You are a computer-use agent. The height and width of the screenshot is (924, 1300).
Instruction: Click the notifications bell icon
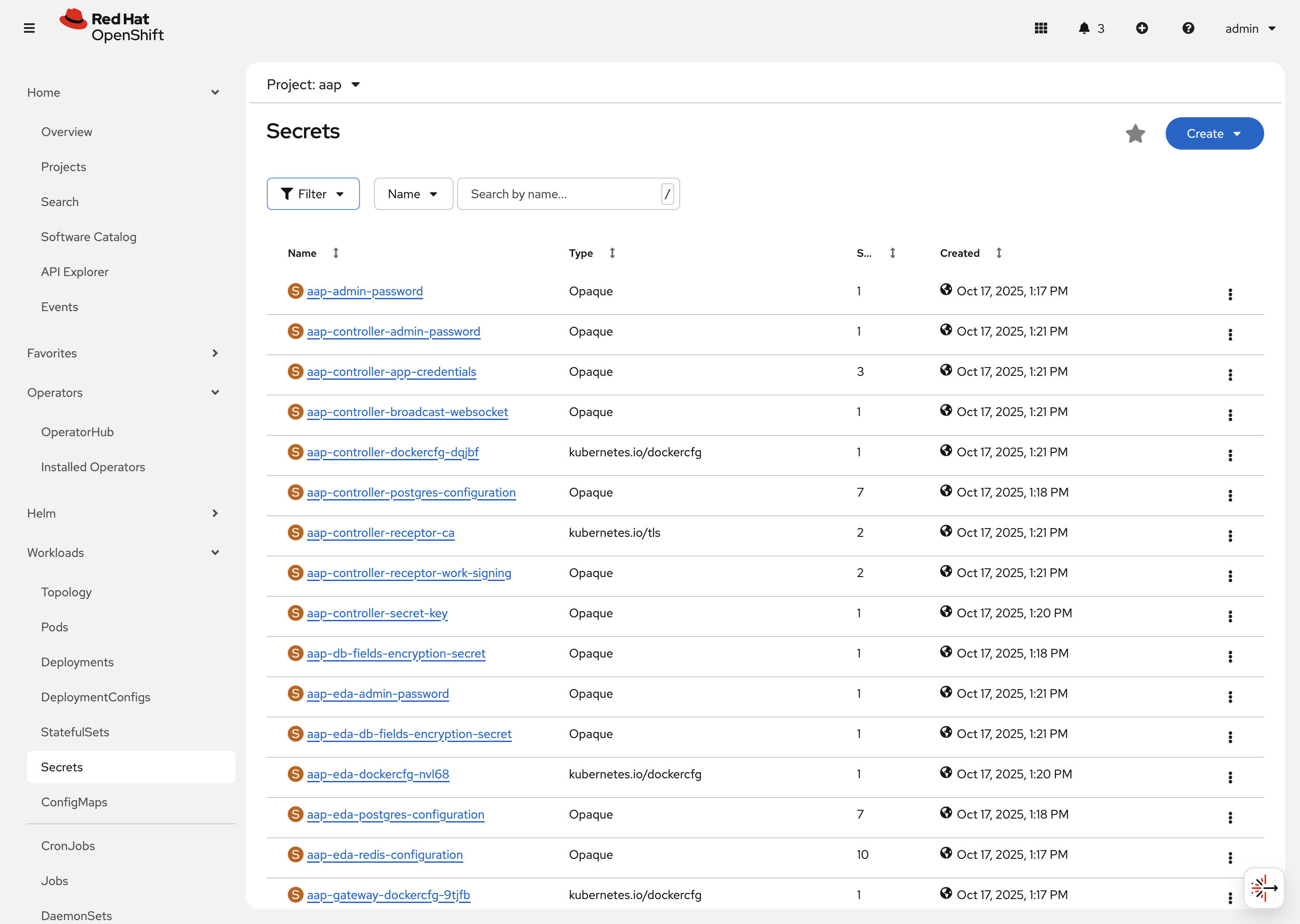tap(1084, 28)
